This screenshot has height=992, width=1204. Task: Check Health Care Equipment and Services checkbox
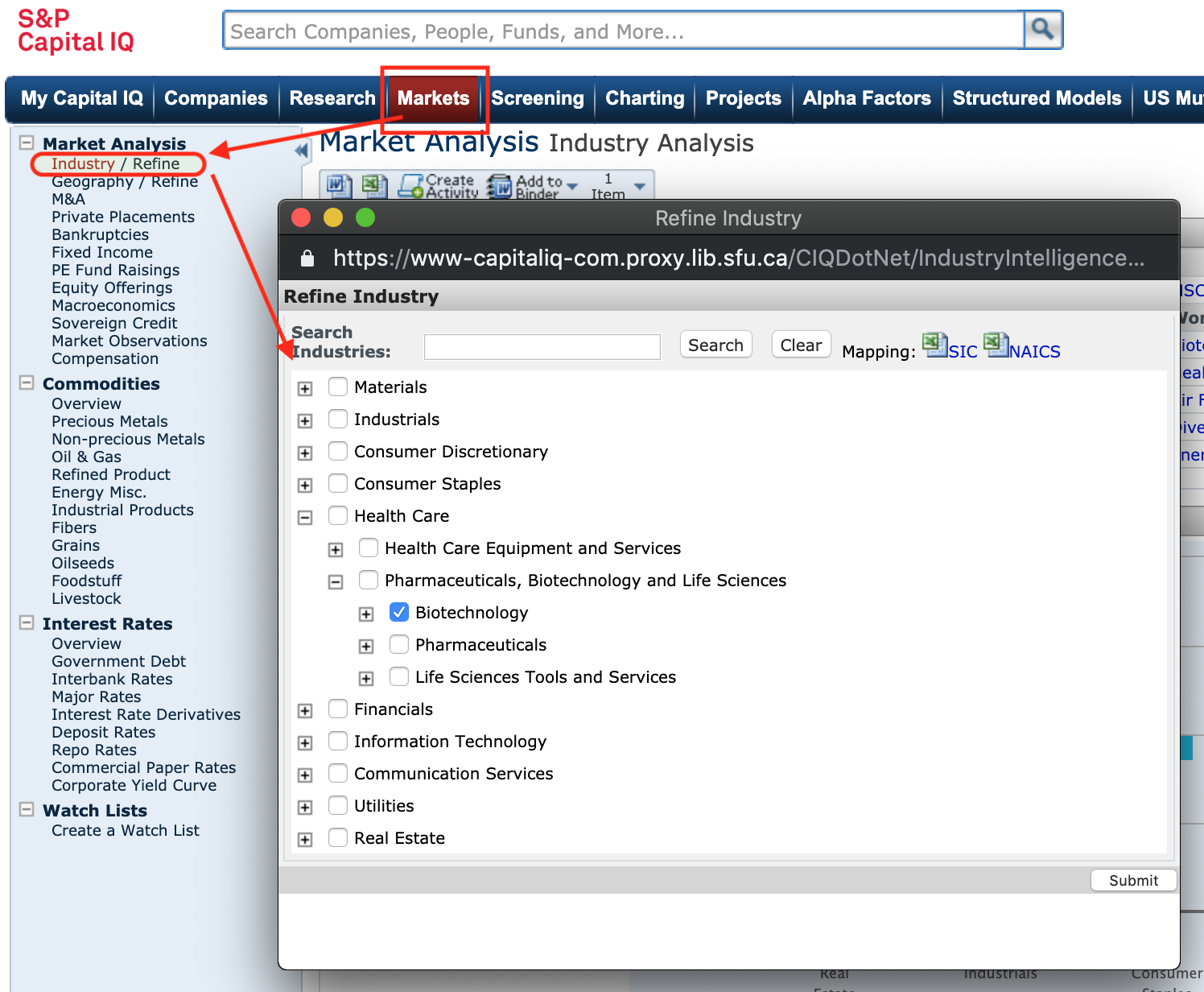pyautogui.click(x=369, y=548)
